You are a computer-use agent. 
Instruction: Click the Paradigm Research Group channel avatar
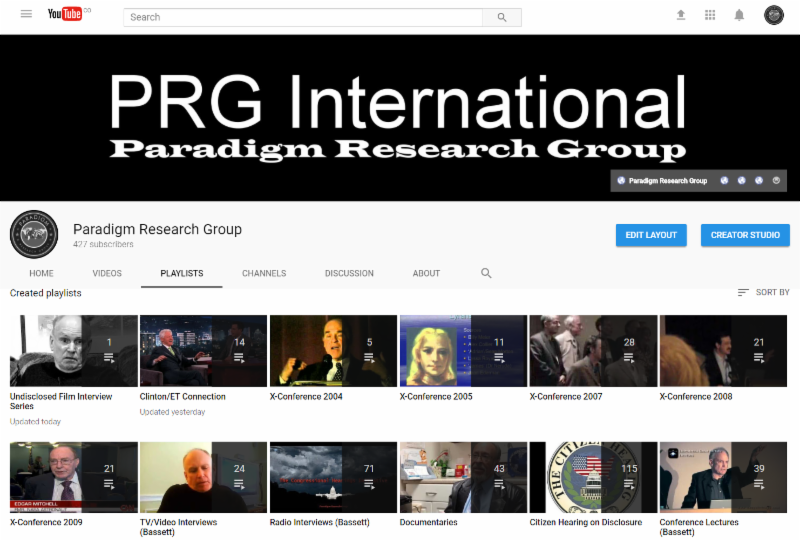click(34, 234)
